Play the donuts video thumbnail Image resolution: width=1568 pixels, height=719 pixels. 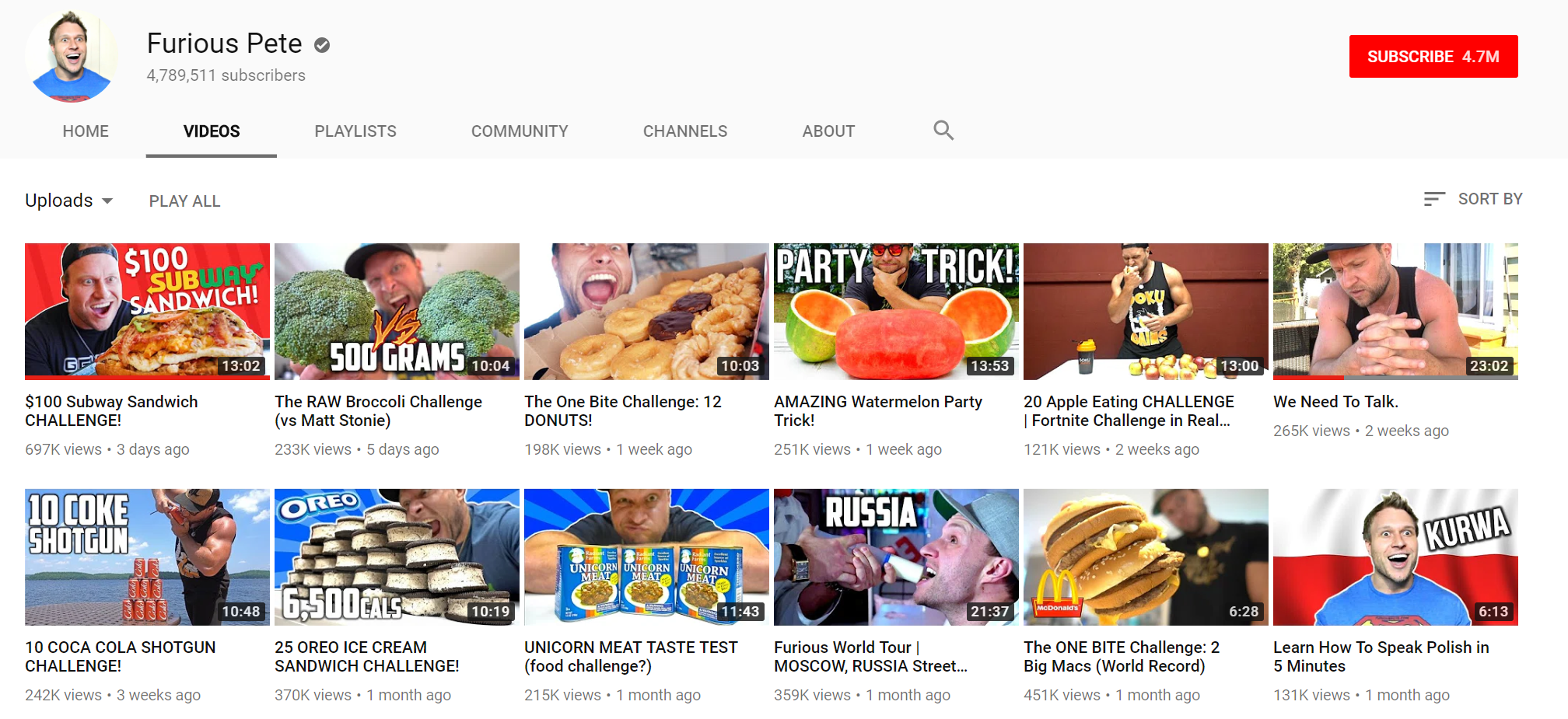pos(646,311)
